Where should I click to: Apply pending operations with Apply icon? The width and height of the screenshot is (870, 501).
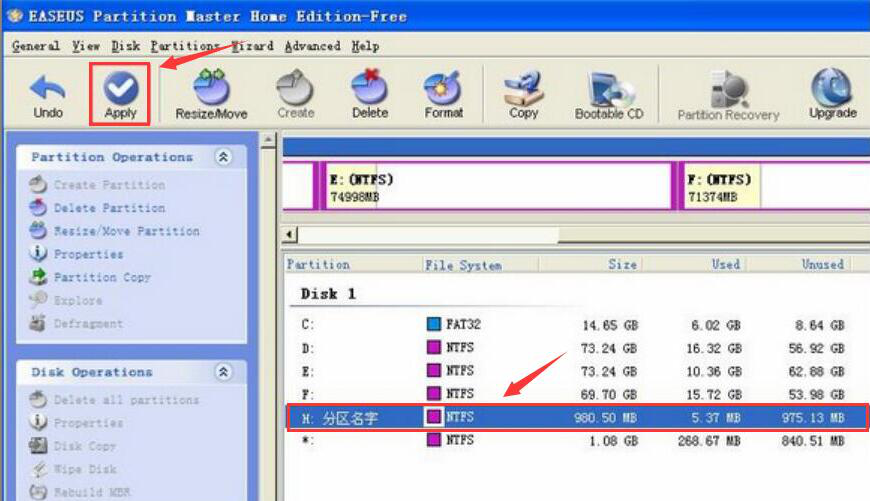click(120, 95)
